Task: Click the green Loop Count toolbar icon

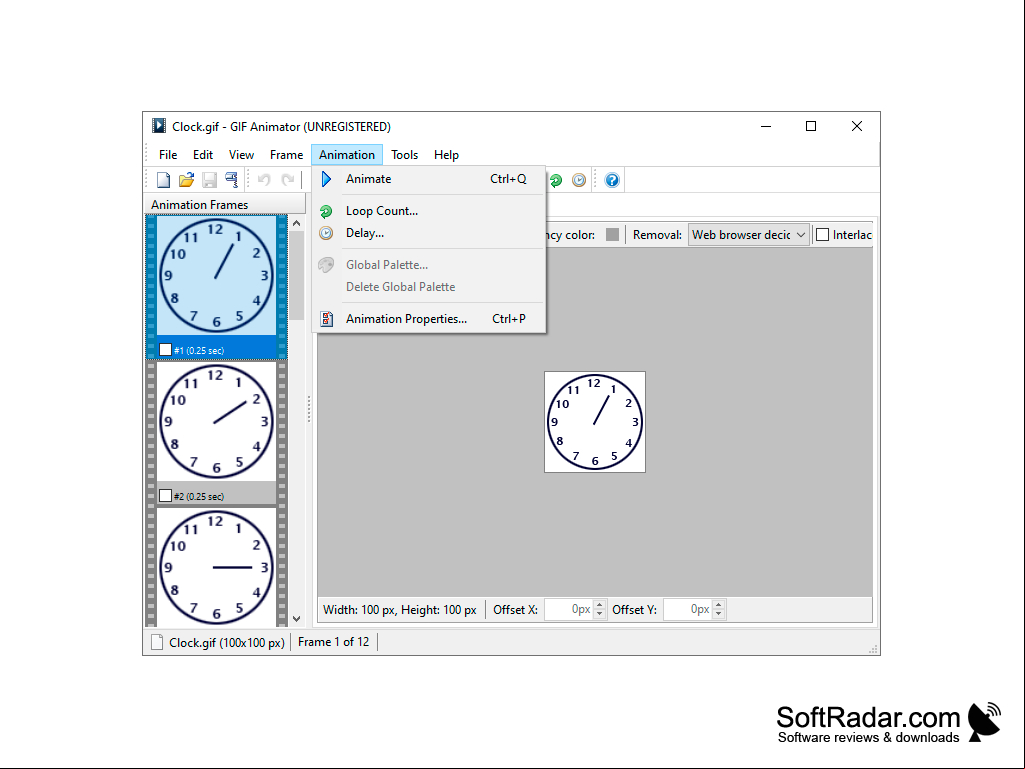Action: click(556, 180)
